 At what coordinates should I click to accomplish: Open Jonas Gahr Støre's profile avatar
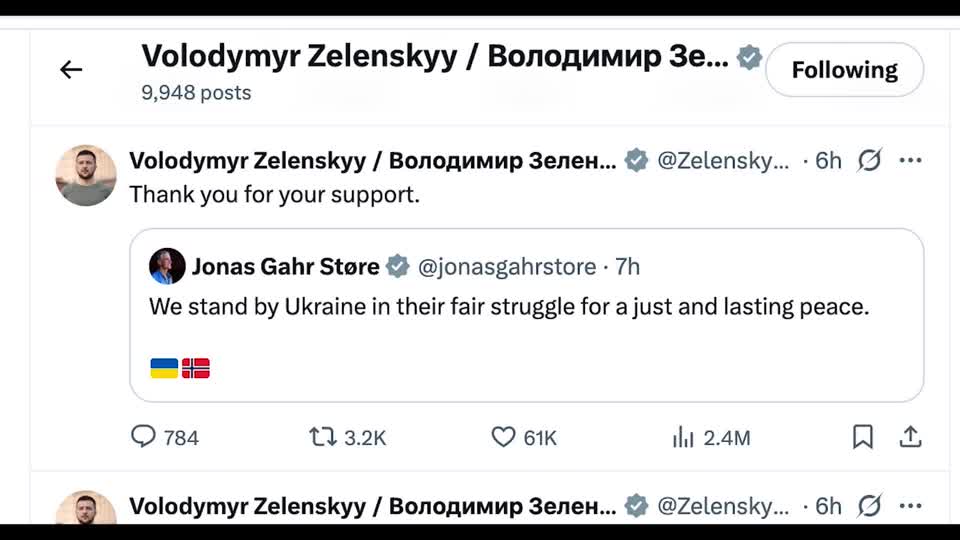167,266
